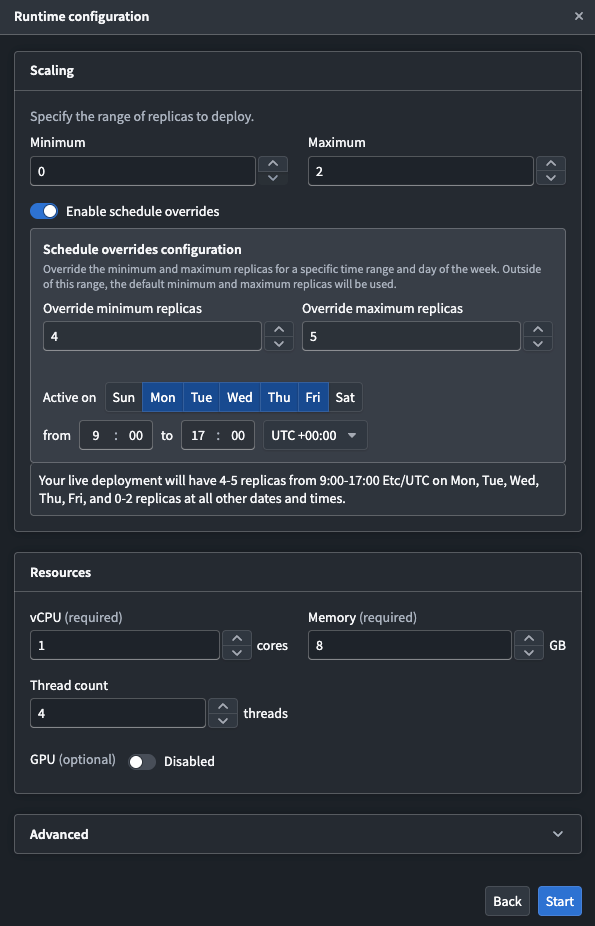Screen dimensions: 595x926
Task: Click into the Thread count field
Action: (118, 713)
